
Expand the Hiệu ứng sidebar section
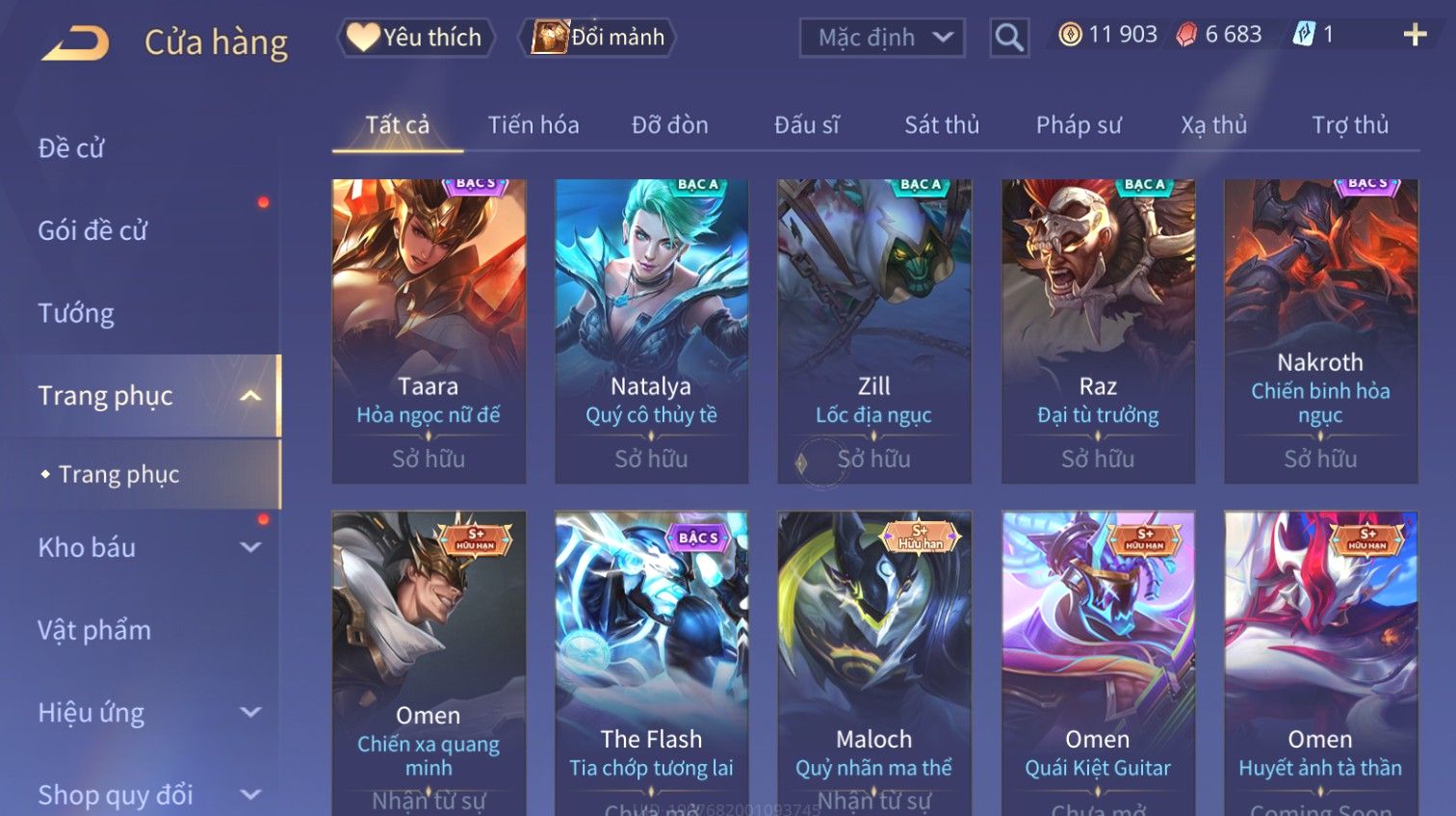(x=250, y=712)
